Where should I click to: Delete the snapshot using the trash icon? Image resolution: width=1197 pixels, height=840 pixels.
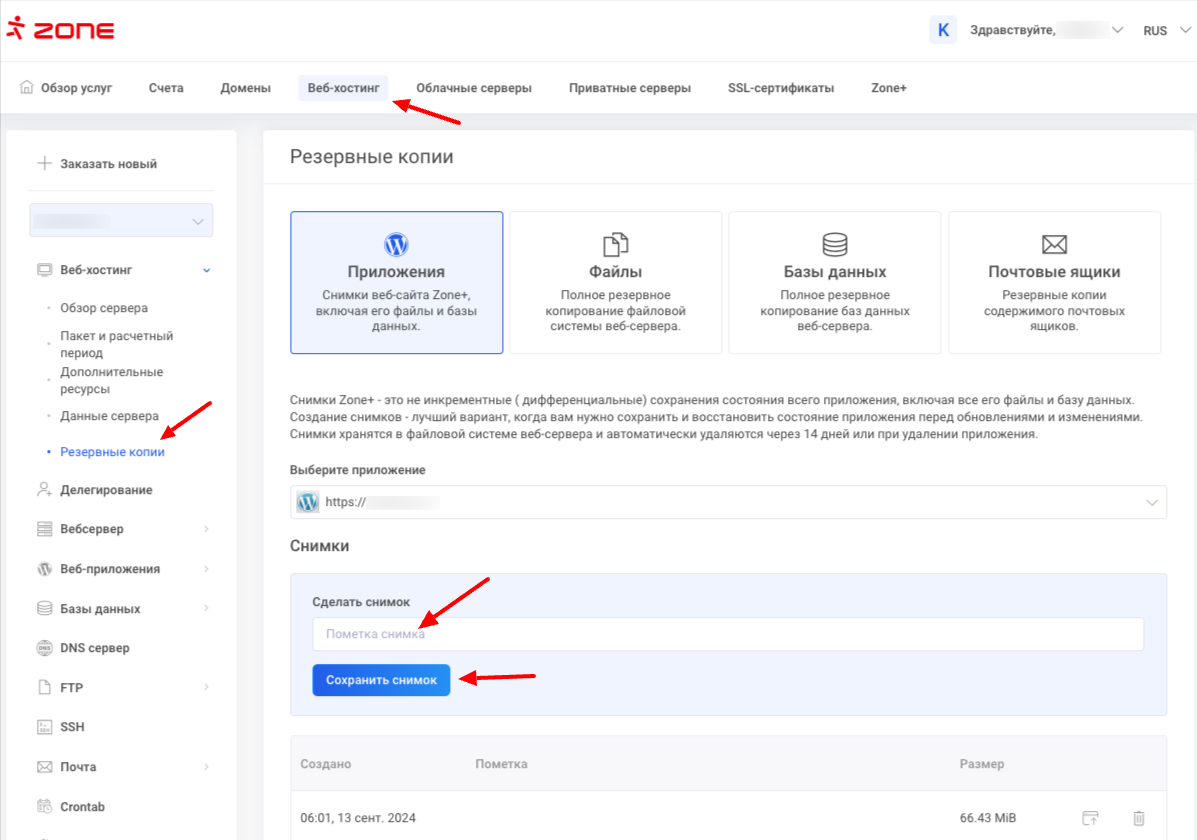point(1138,818)
